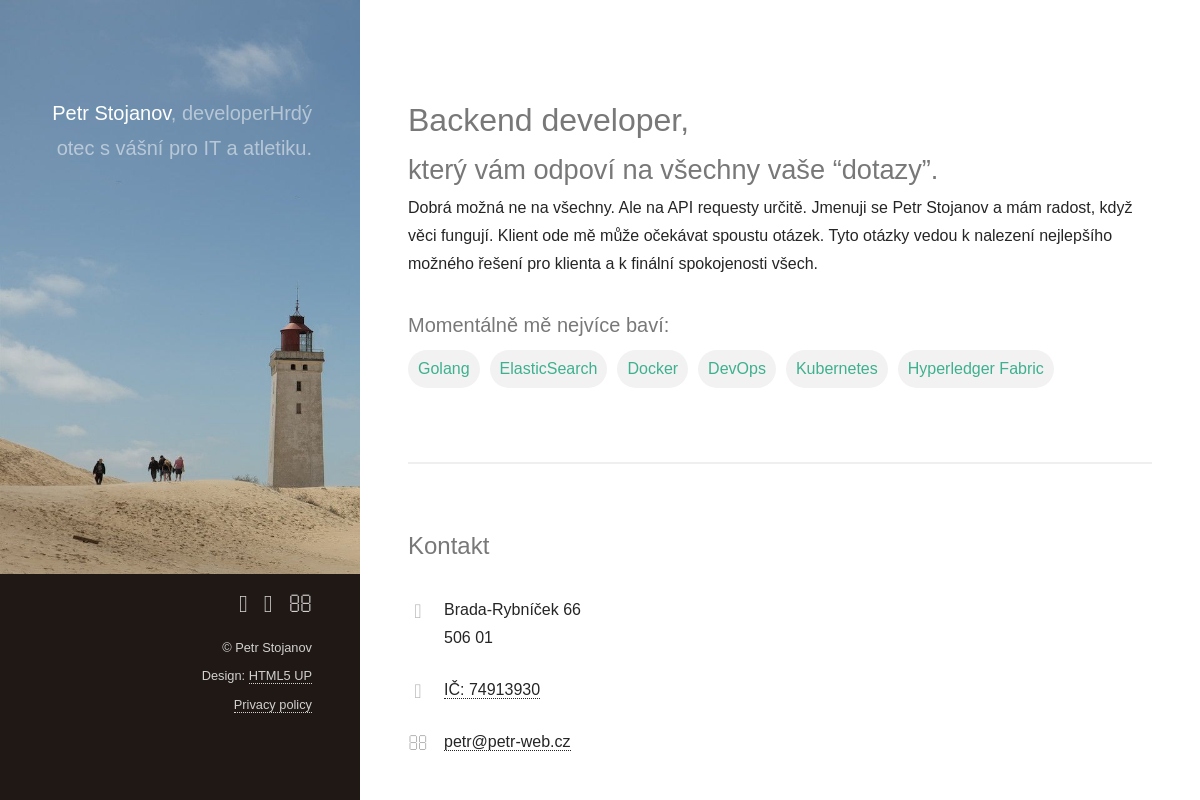
Task: Click the Kubernetes tag
Action: [x=836, y=369]
